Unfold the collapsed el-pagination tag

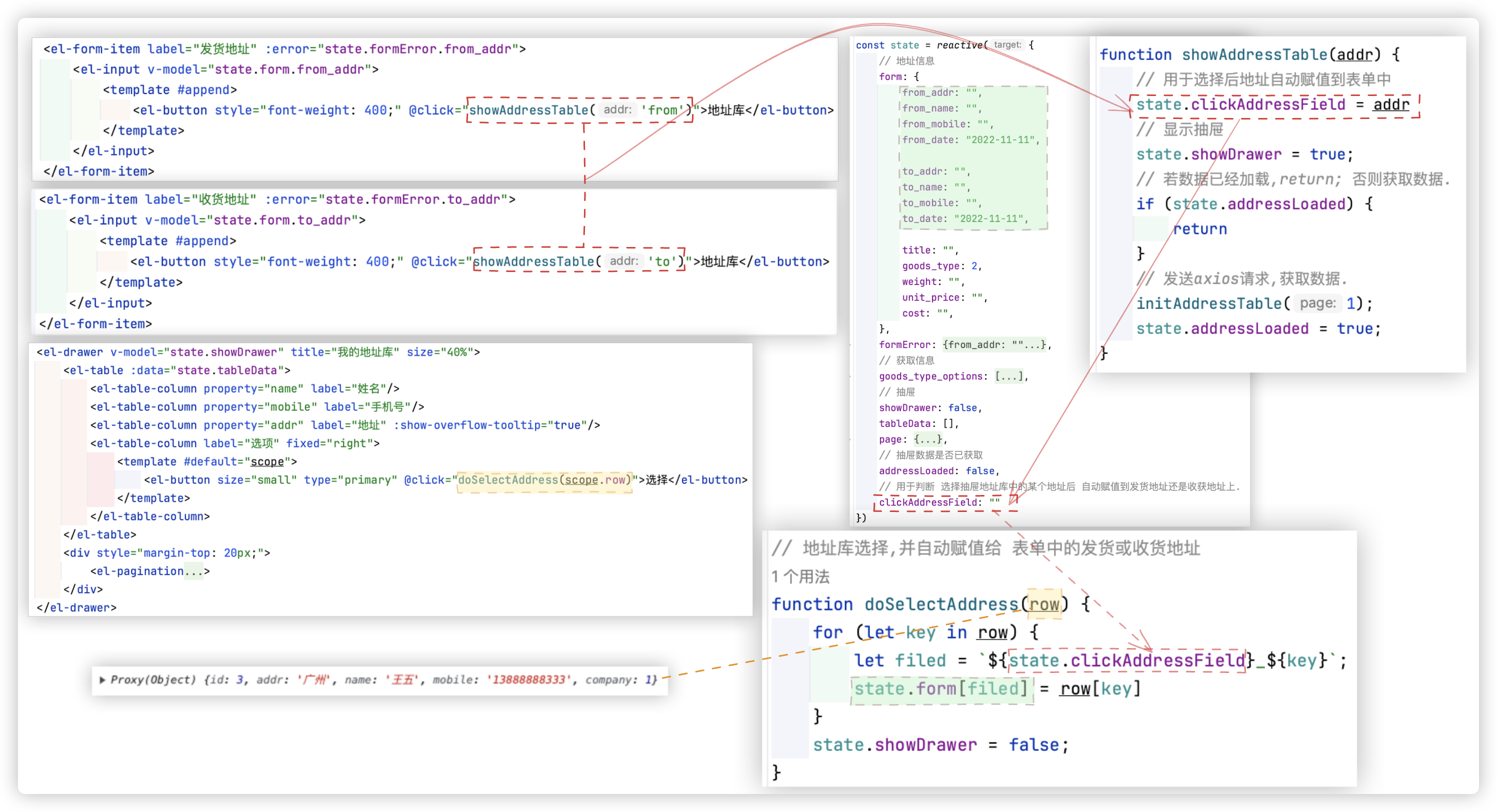click(x=193, y=571)
